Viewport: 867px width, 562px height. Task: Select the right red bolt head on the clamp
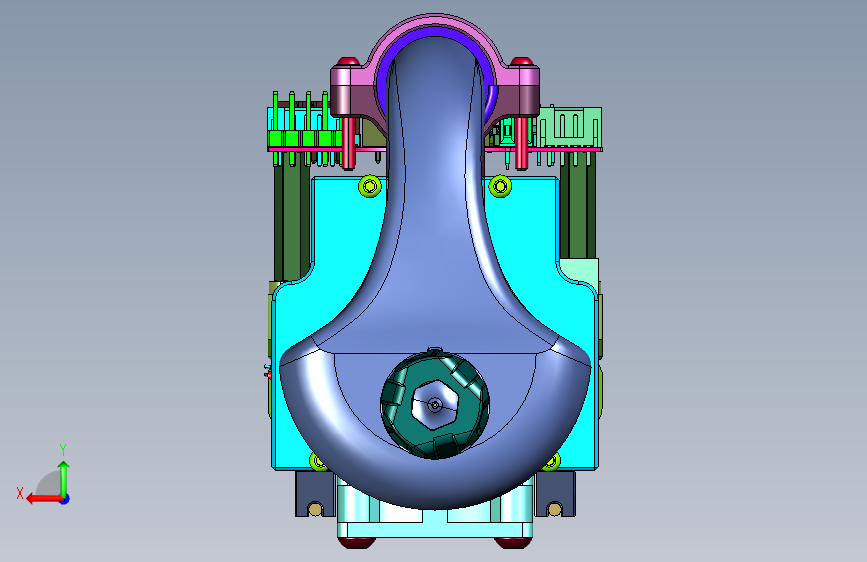pyautogui.click(x=521, y=61)
